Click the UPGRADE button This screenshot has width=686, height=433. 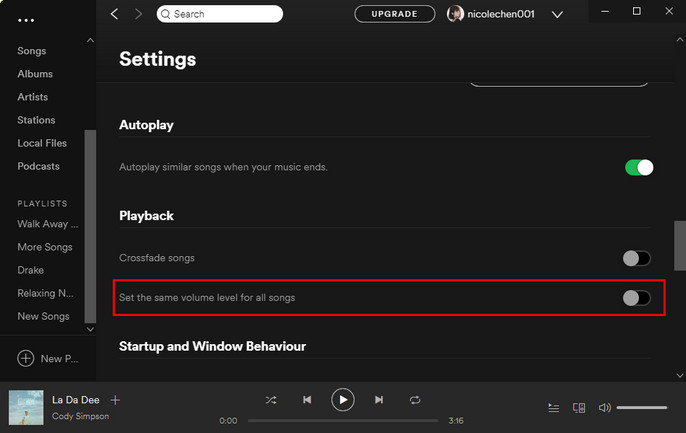pyautogui.click(x=395, y=14)
